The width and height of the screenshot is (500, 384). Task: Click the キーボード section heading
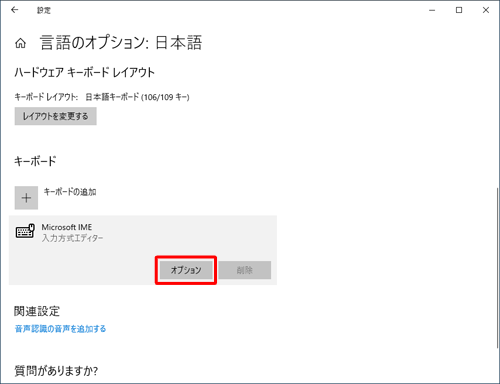pyautogui.click(x=35, y=161)
